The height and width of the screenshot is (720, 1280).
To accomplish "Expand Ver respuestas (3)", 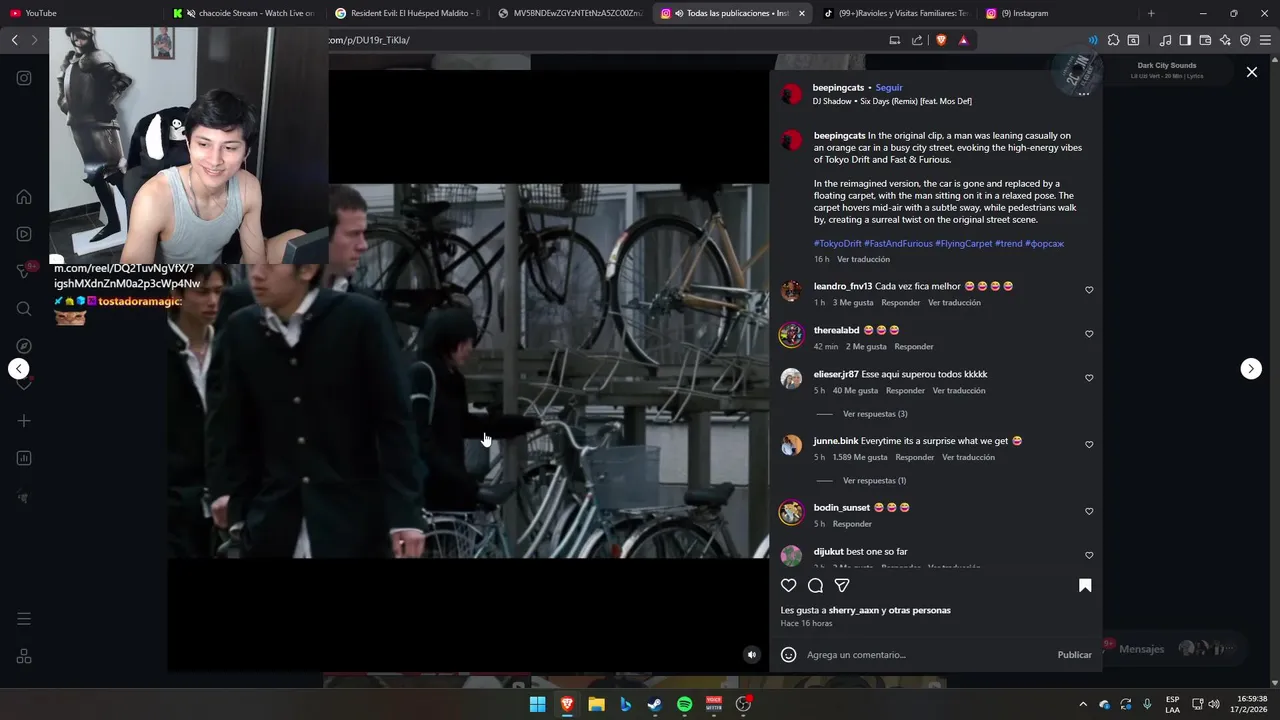I will point(875,414).
